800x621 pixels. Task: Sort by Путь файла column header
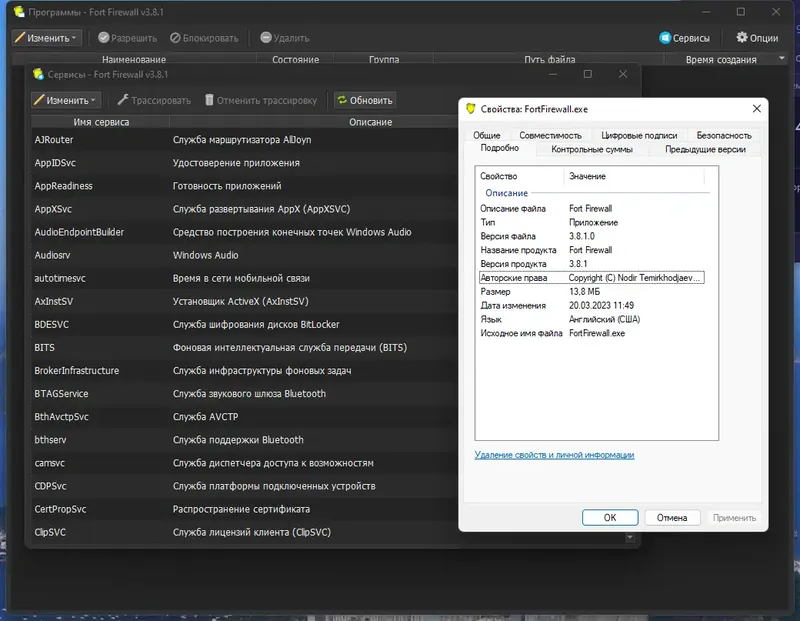[x=549, y=59]
